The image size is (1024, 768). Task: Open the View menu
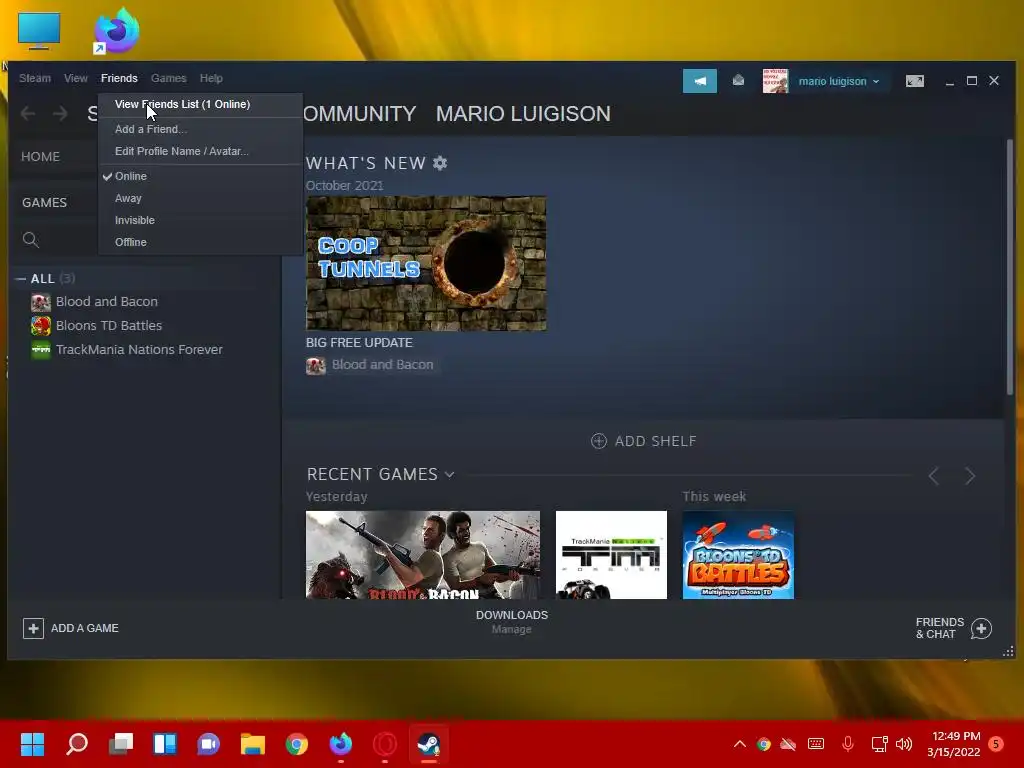pos(76,78)
